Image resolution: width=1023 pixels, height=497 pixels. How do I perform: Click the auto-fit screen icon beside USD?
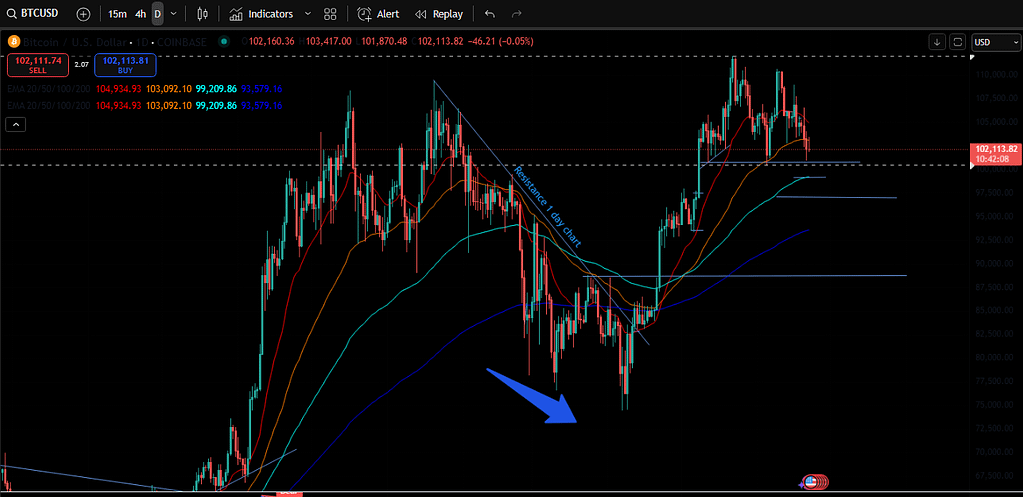point(958,42)
